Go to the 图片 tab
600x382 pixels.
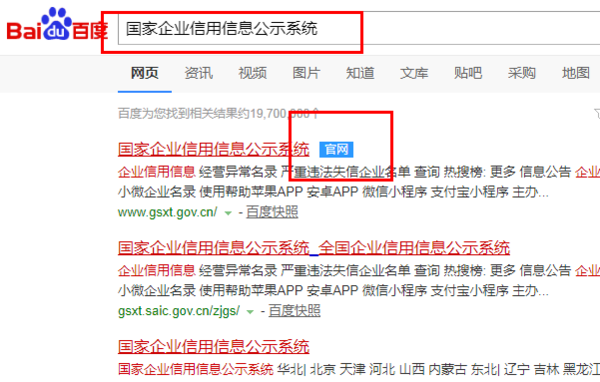click(x=306, y=73)
